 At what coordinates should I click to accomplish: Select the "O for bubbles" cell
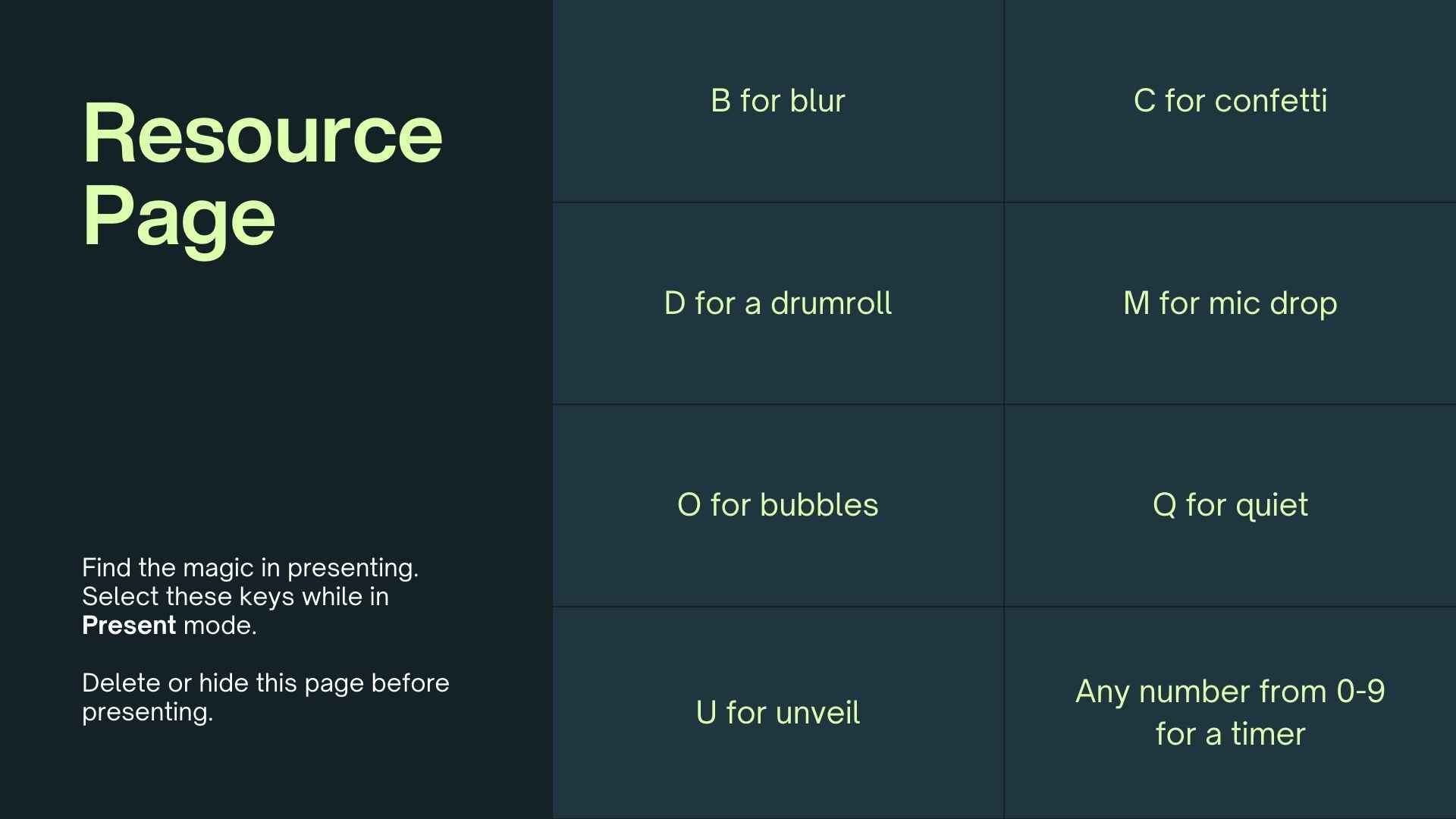pyautogui.click(x=777, y=505)
